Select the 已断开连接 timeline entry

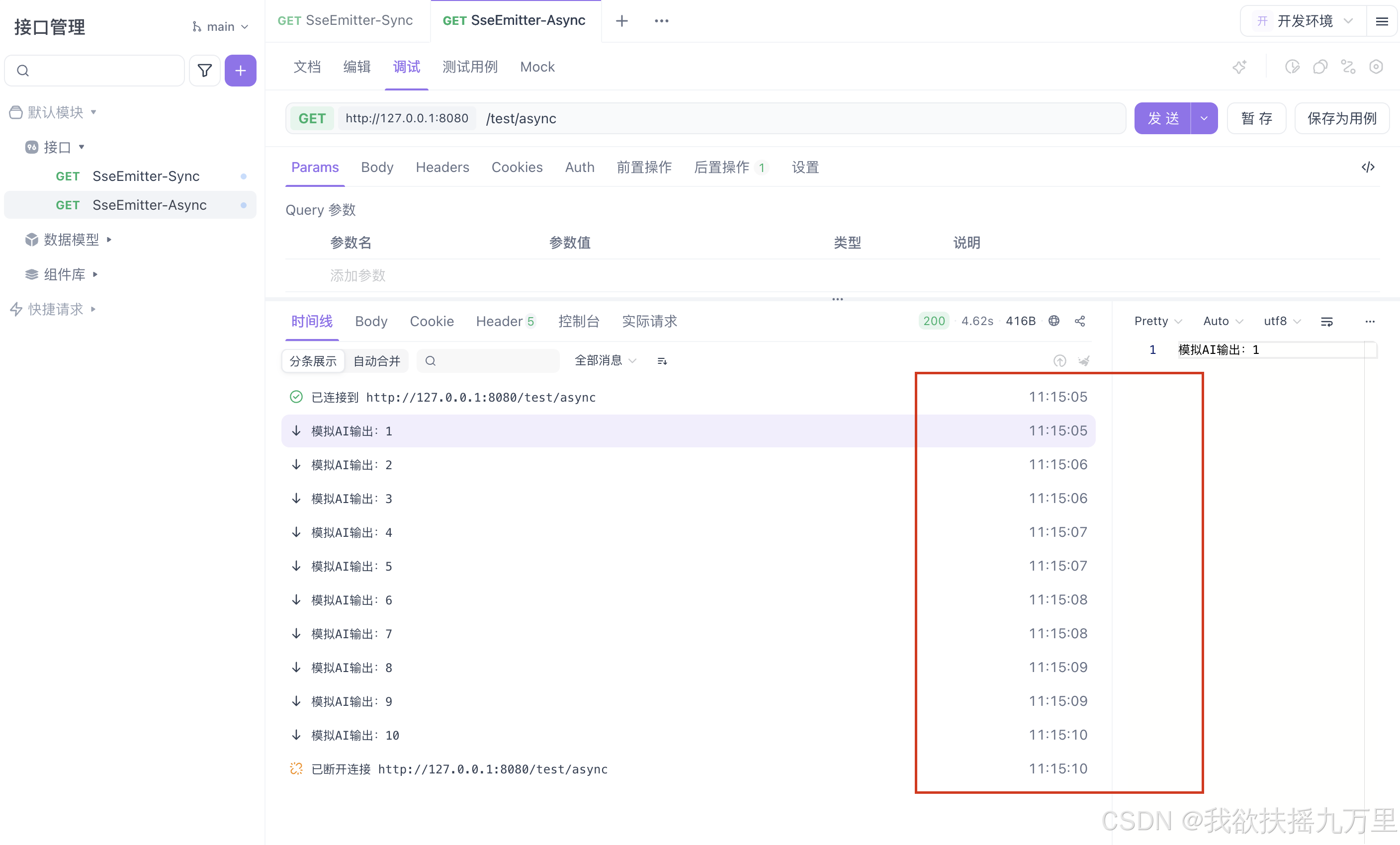(x=688, y=769)
